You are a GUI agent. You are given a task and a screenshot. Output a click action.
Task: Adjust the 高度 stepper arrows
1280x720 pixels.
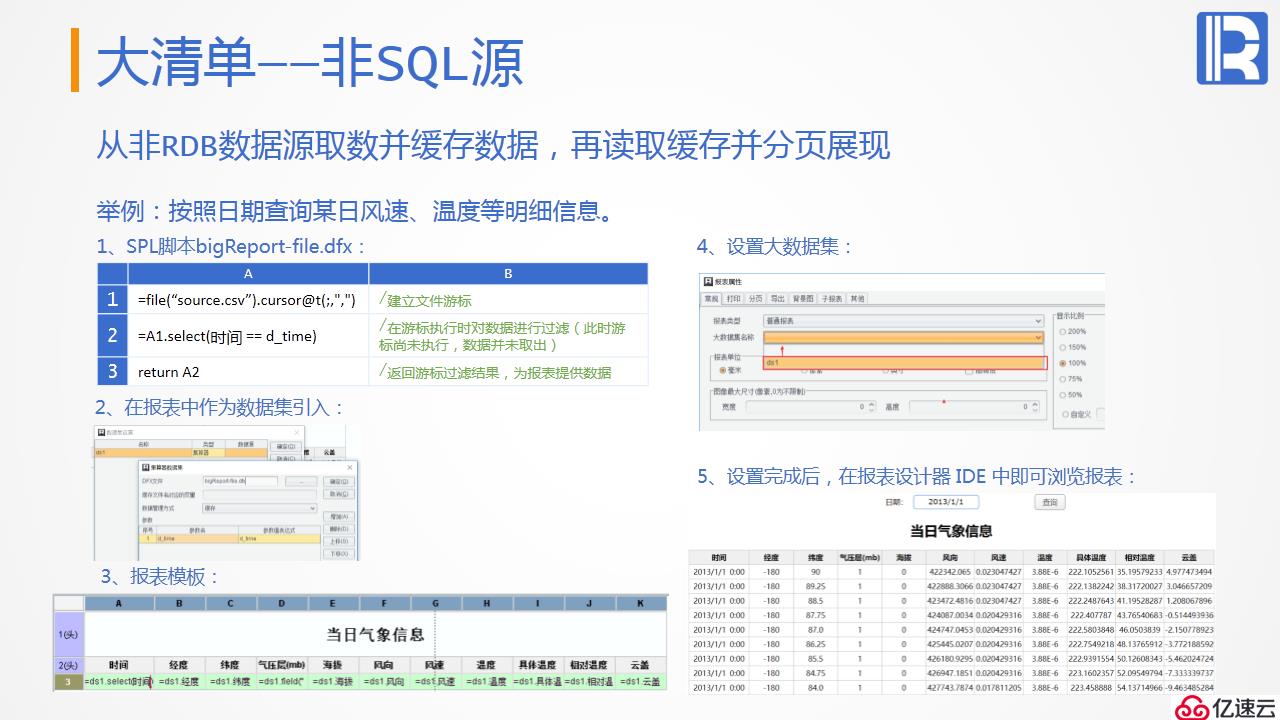coord(1035,407)
